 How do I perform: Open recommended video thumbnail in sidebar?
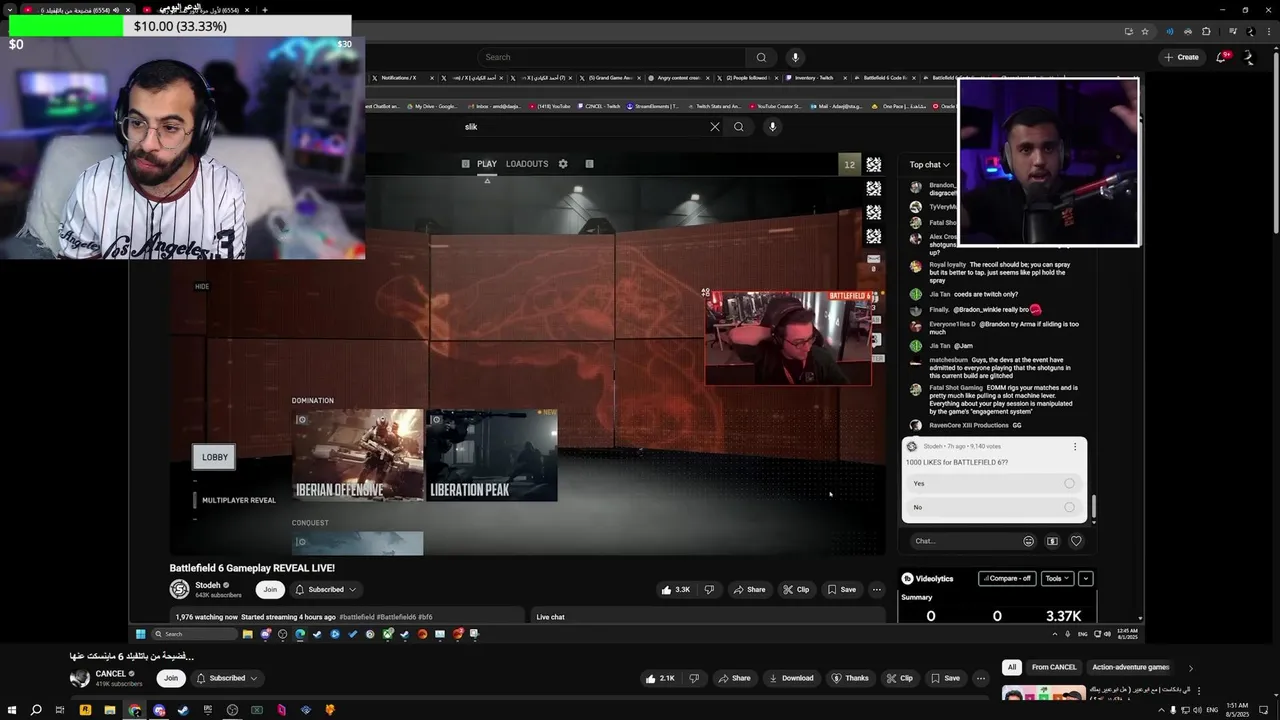point(1043,693)
